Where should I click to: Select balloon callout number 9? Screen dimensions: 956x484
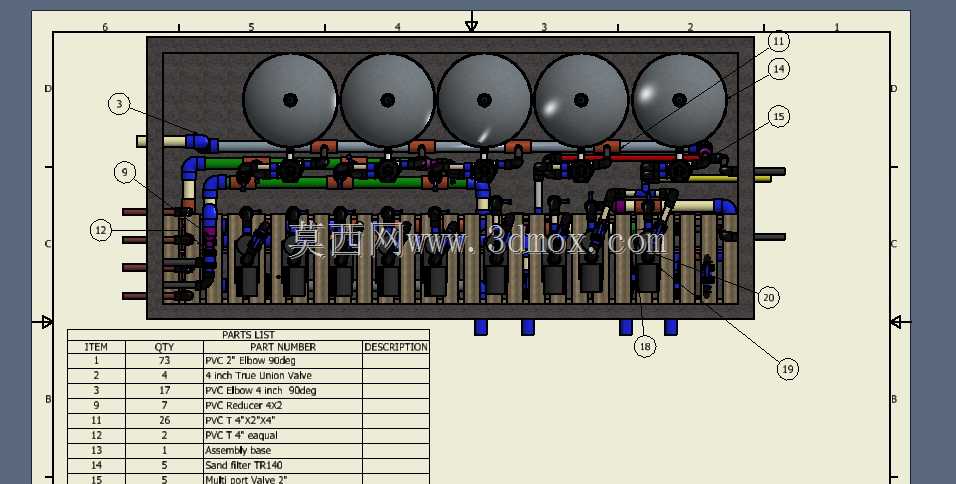pos(125,173)
